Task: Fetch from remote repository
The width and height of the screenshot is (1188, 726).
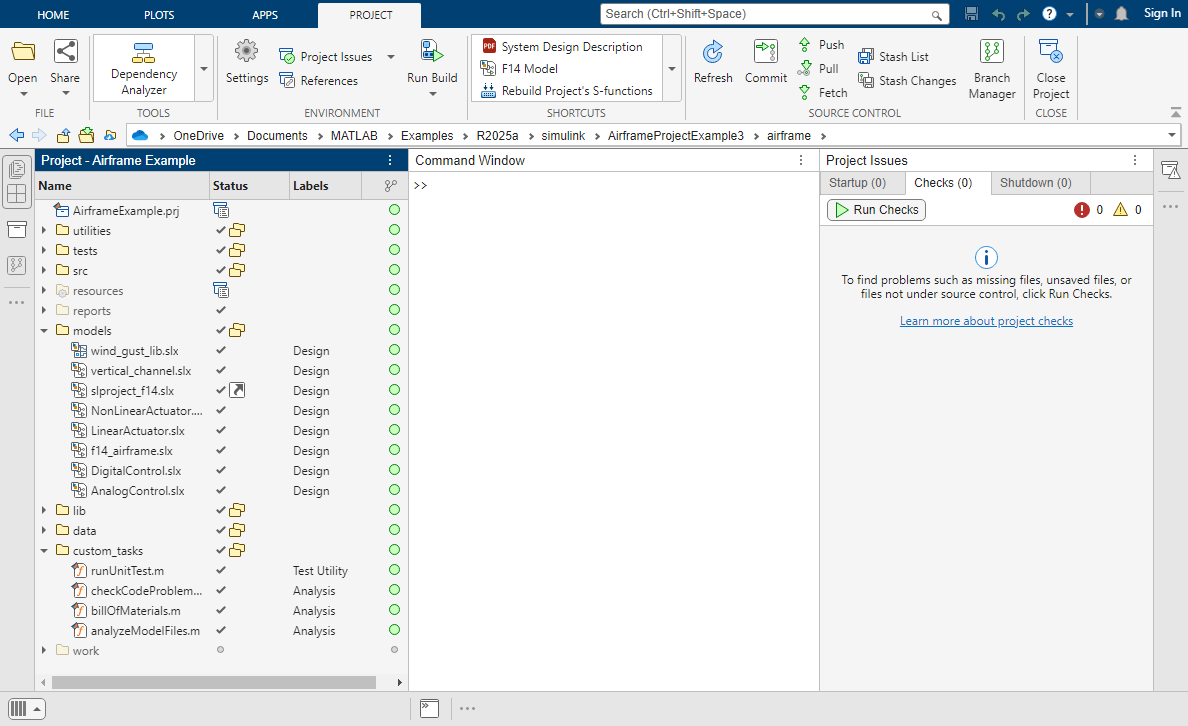Action: [x=823, y=92]
